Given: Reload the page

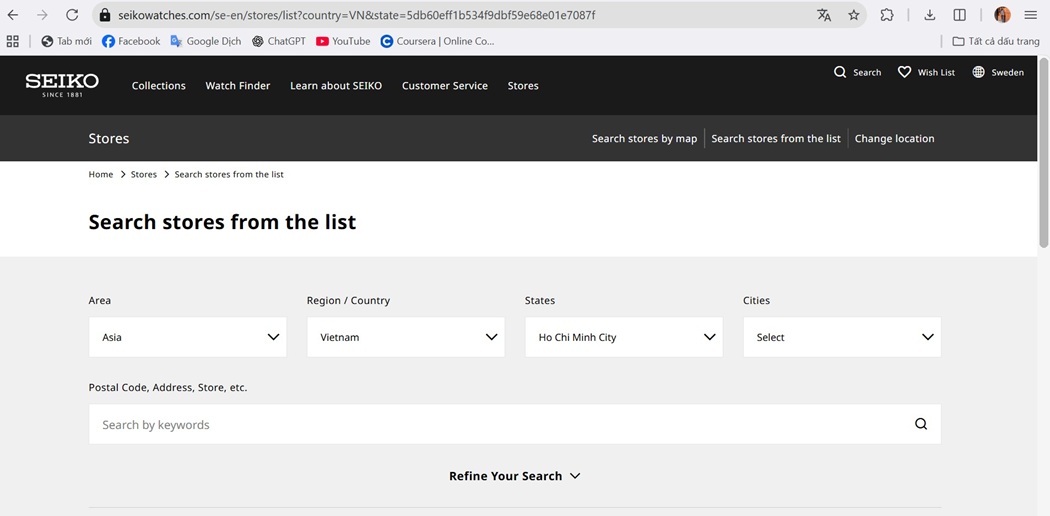Looking at the screenshot, I should coord(72,15).
